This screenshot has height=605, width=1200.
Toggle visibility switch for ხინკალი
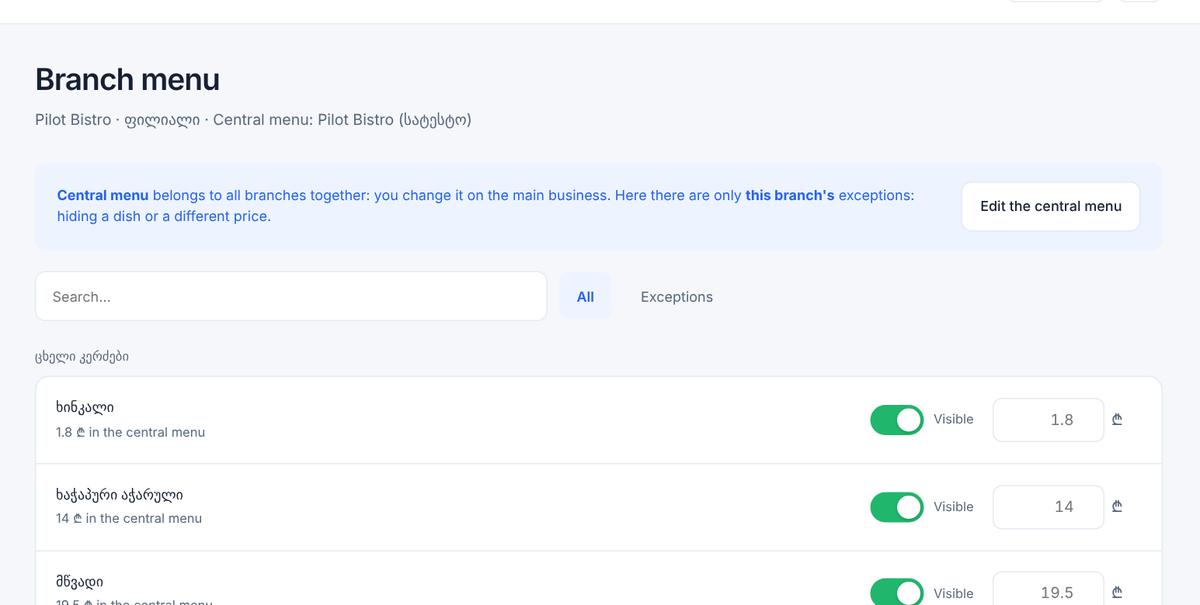(x=897, y=420)
